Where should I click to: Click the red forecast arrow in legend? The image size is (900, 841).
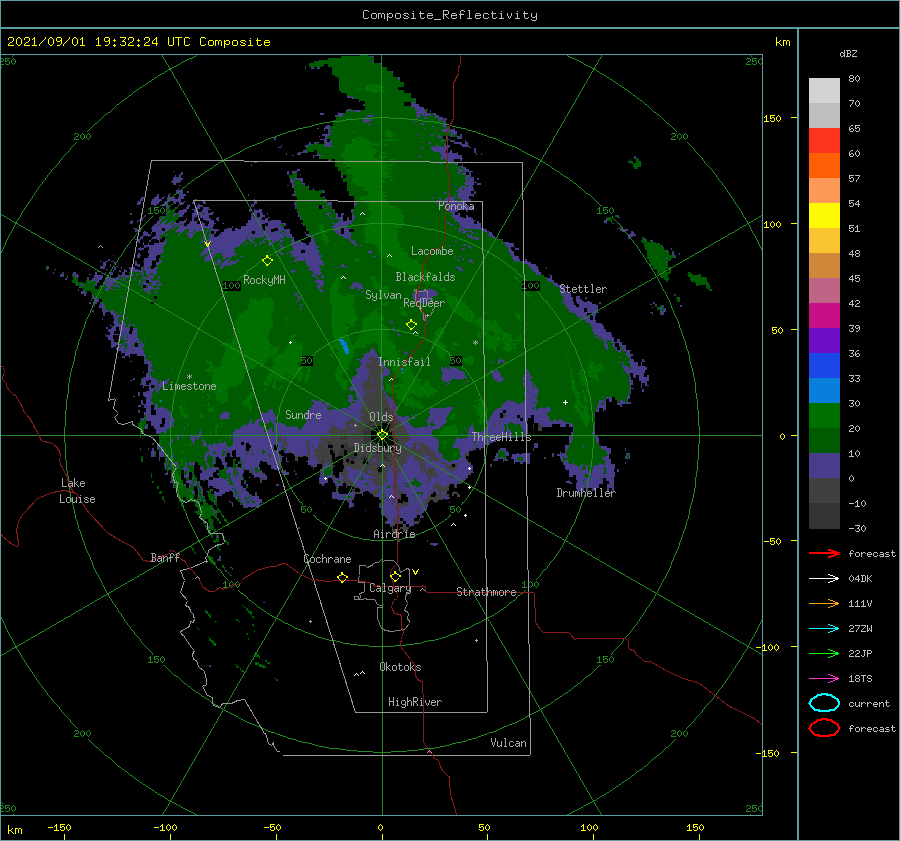tap(824, 553)
